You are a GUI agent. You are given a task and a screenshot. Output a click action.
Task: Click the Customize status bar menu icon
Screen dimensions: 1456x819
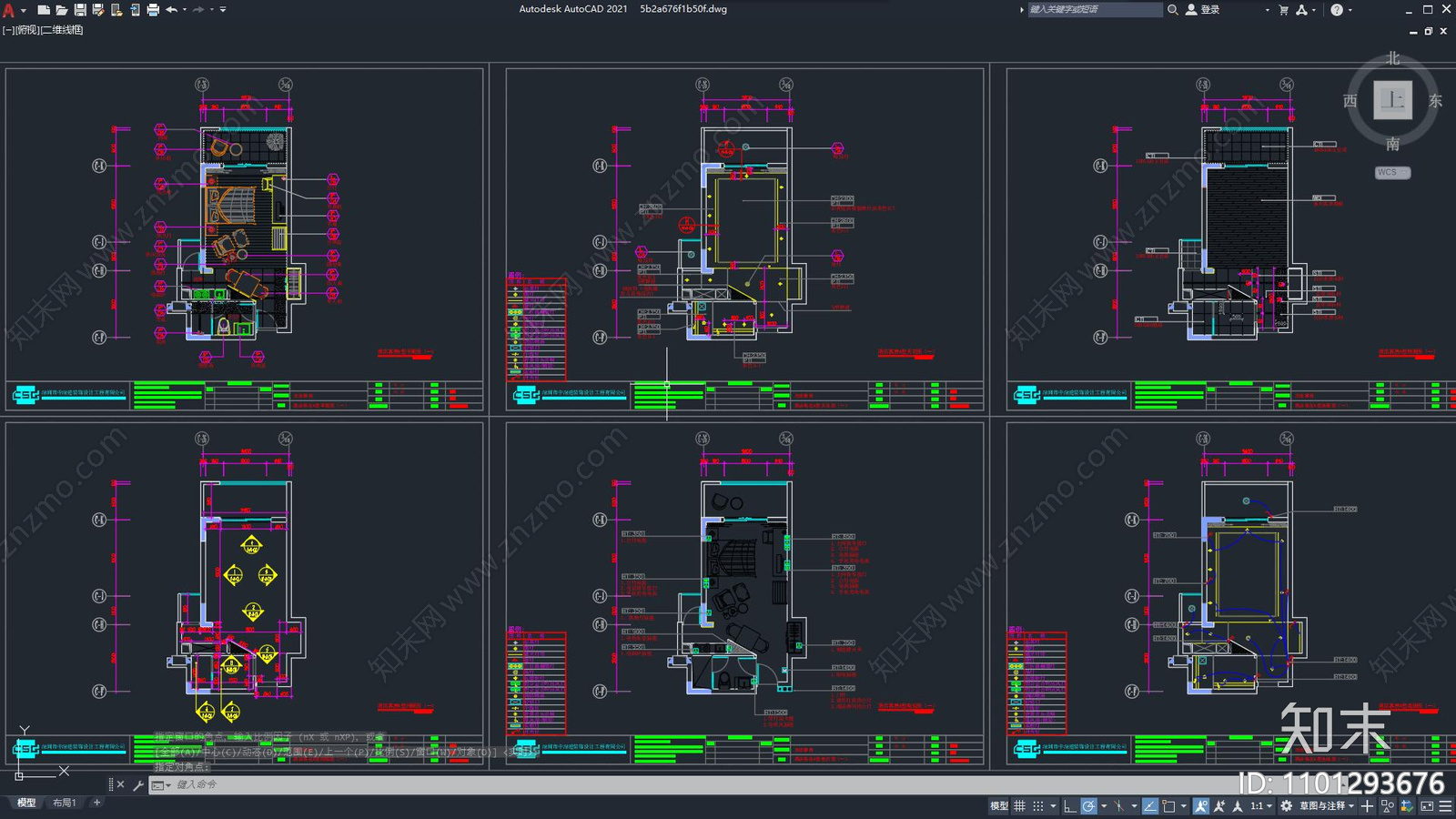click(1446, 805)
